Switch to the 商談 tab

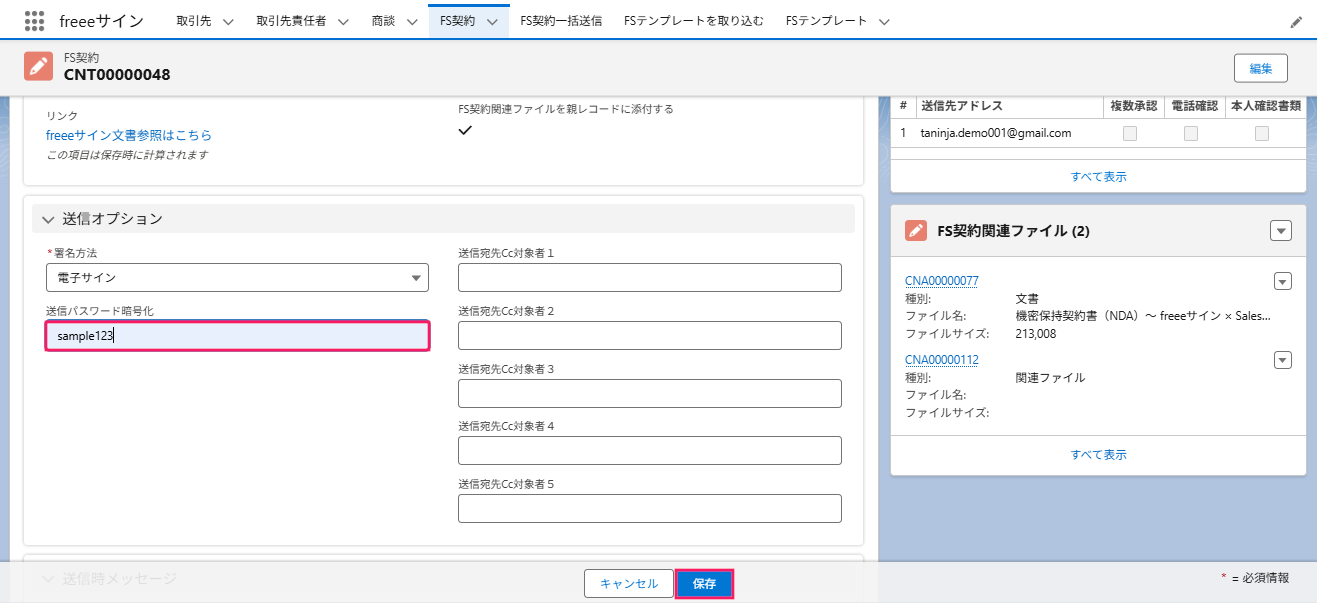tap(383, 21)
